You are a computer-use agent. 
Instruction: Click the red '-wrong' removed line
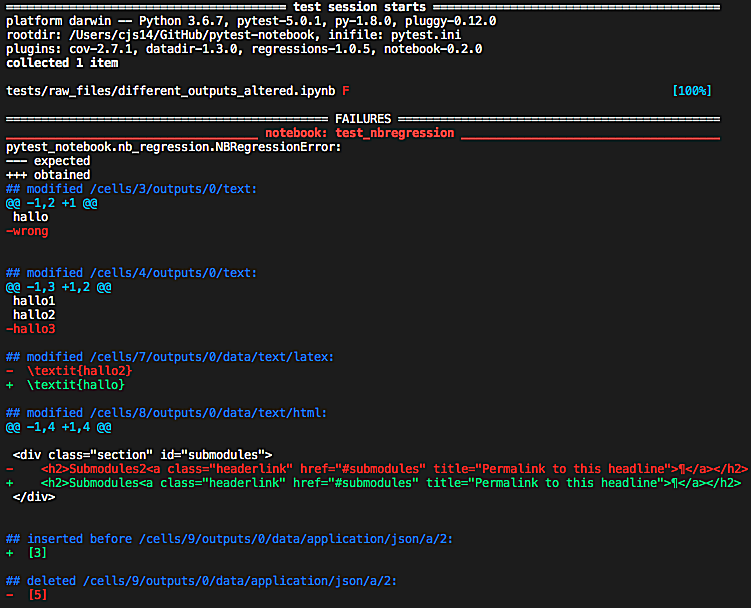pos(27,231)
